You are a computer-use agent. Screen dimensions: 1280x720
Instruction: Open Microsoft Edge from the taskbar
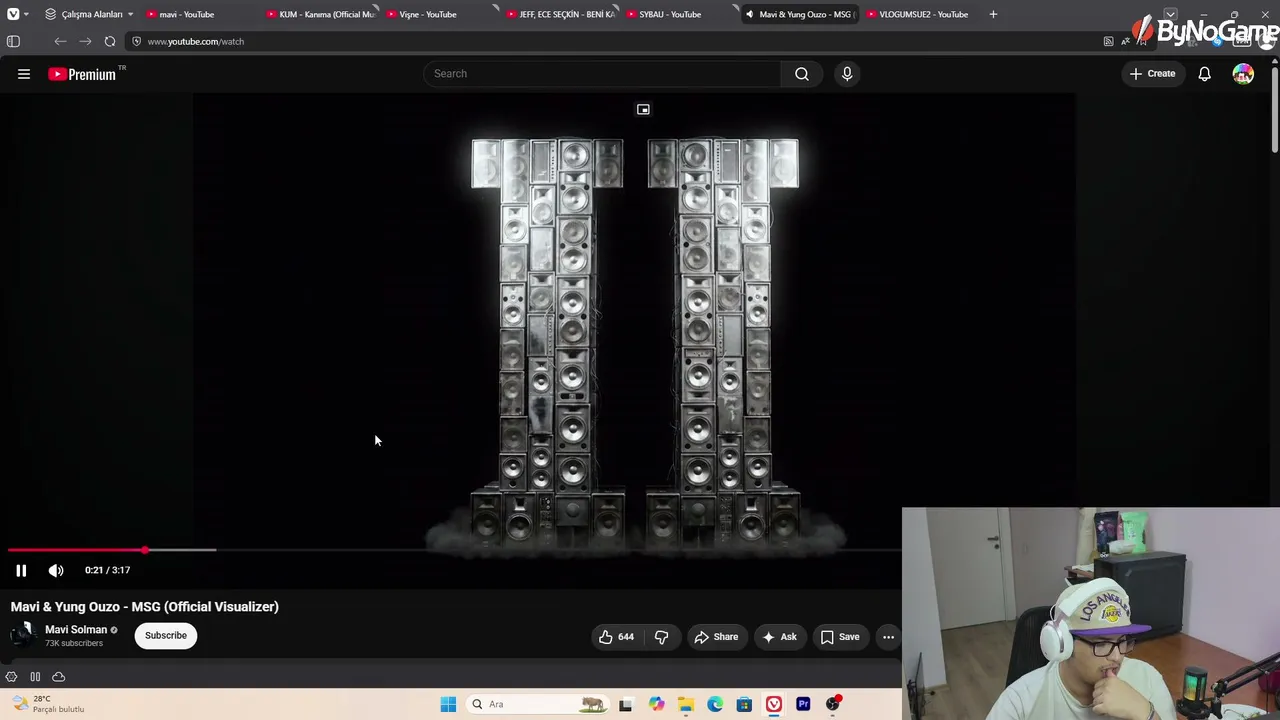715,704
